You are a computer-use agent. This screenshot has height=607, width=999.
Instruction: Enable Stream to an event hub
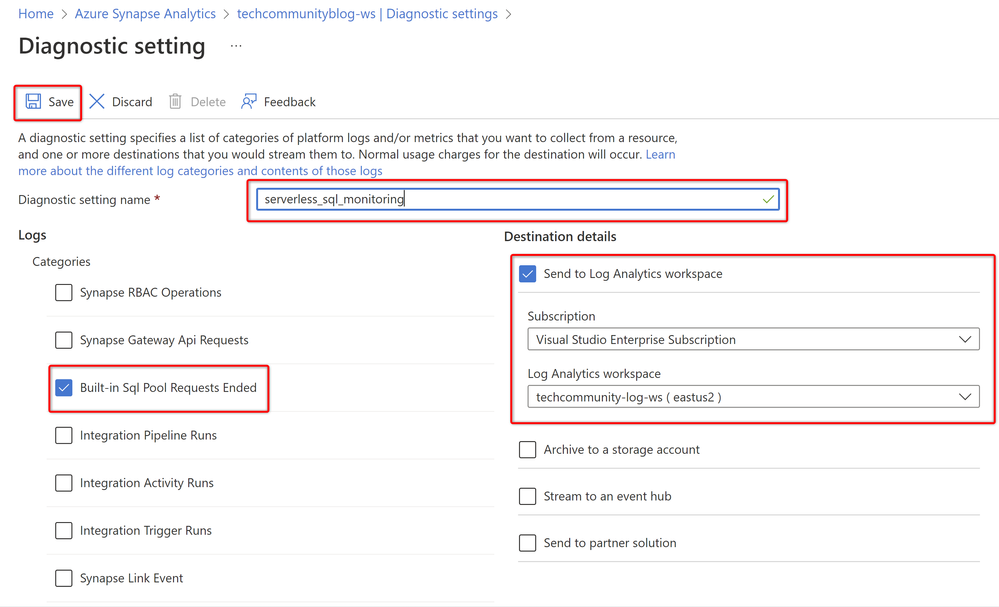pos(528,497)
